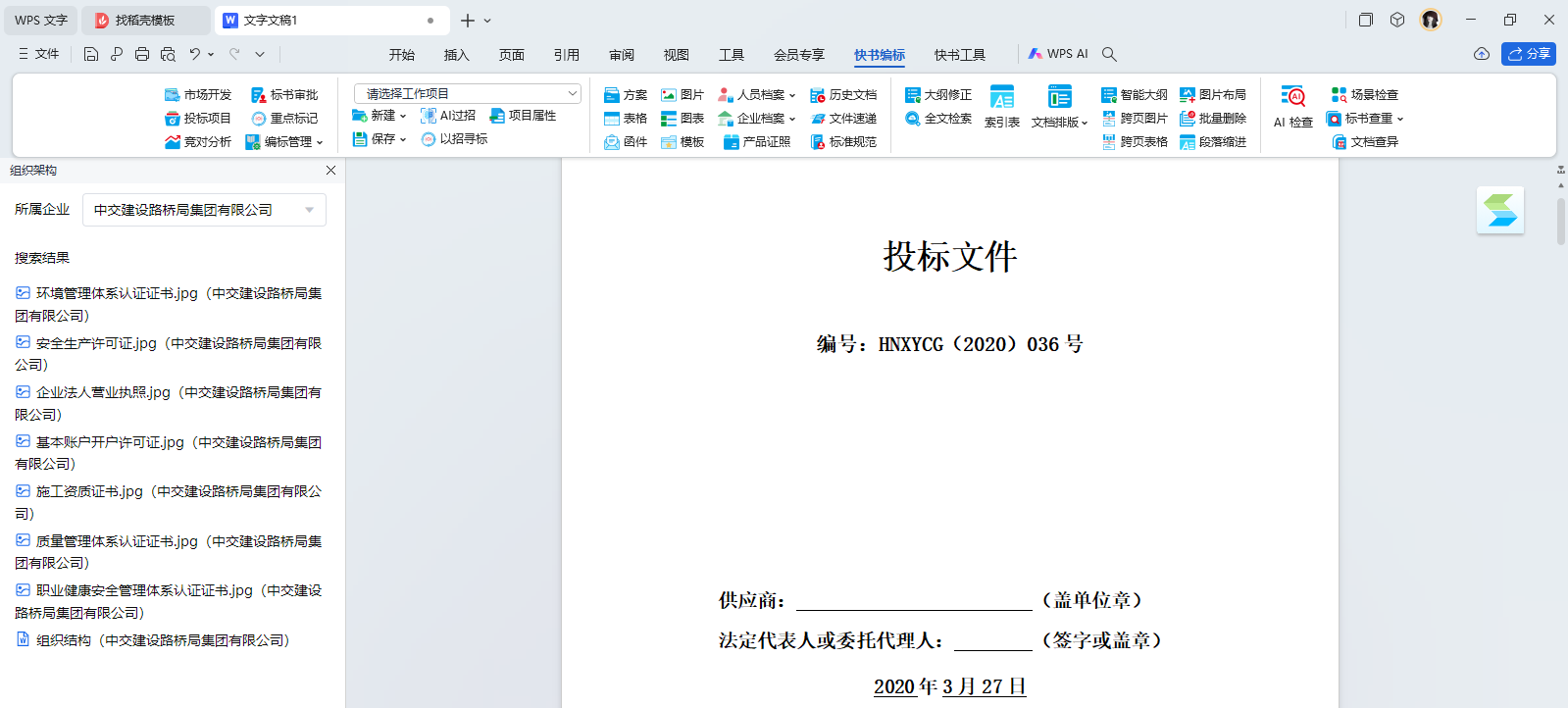Open the 快书工具 tab
The image size is (1568, 708).
point(959,55)
